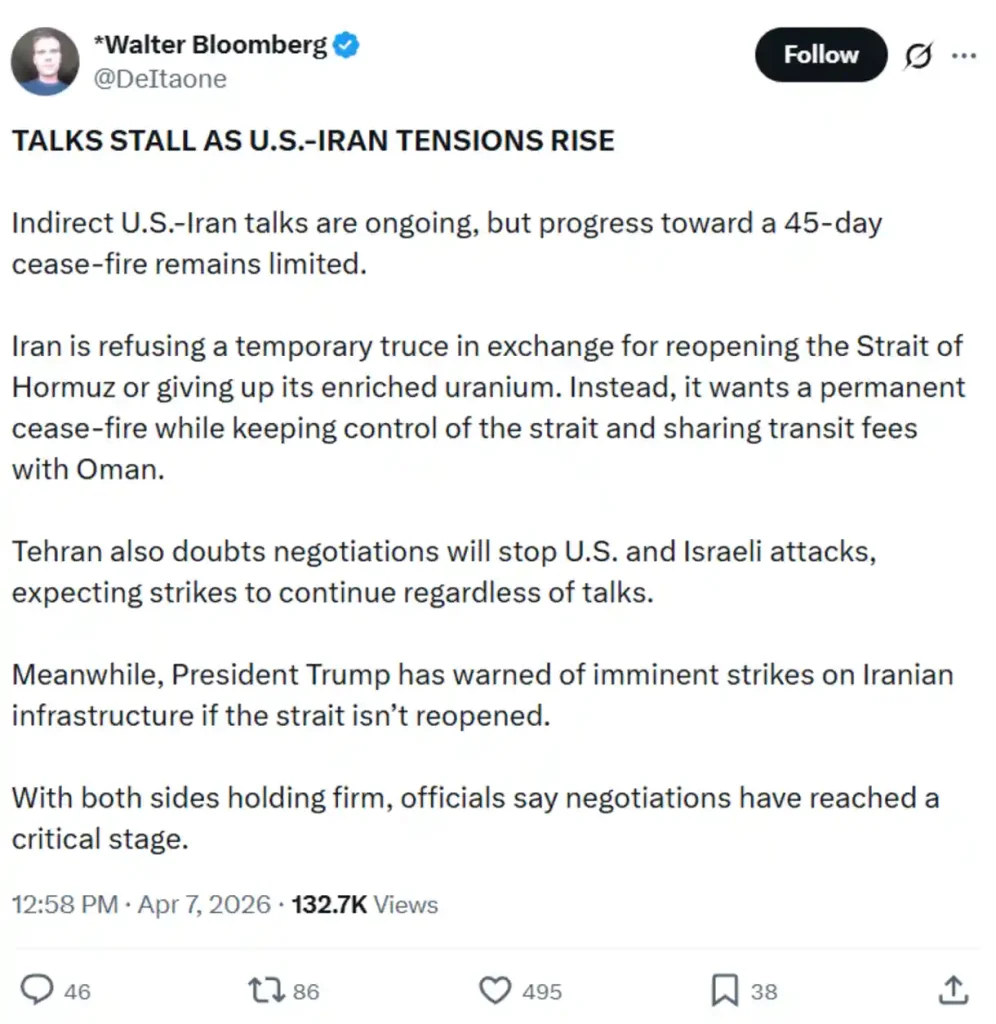Click the @DeItaone handle
The image size is (996, 1024).
click(x=160, y=79)
